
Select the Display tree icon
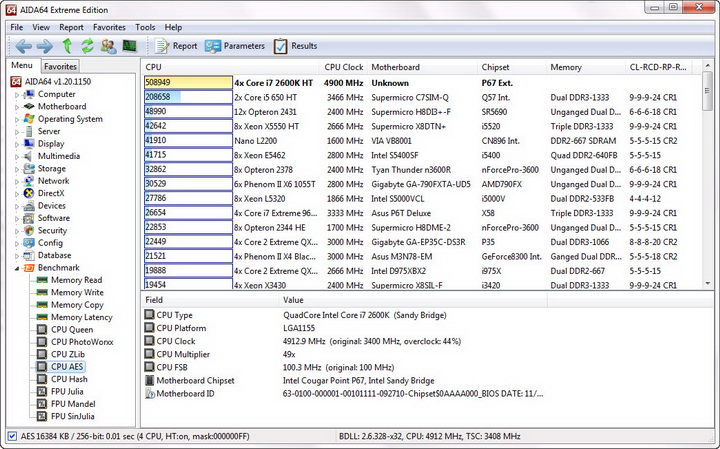(x=29, y=144)
